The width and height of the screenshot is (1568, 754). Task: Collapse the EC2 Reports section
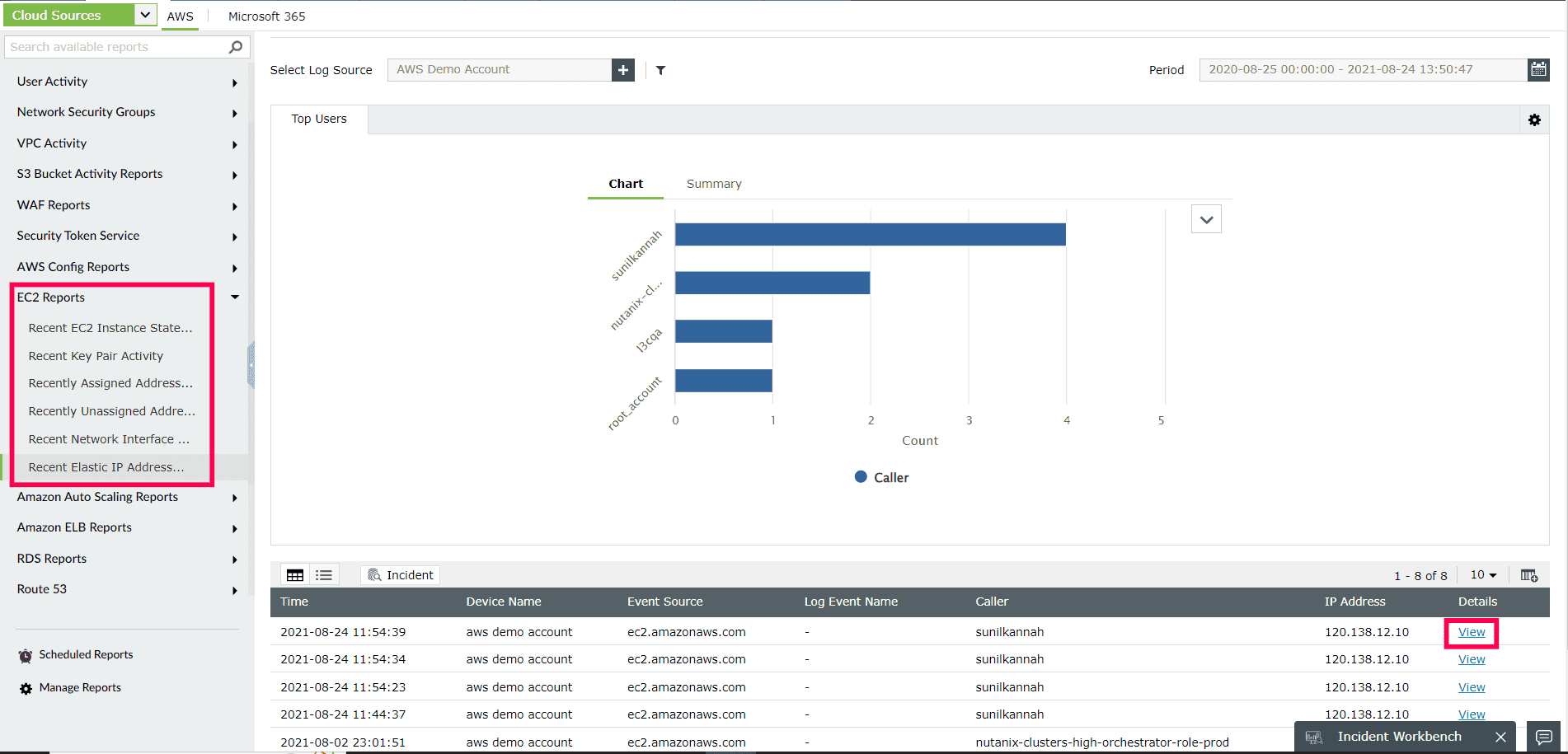(x=235, y=297)
